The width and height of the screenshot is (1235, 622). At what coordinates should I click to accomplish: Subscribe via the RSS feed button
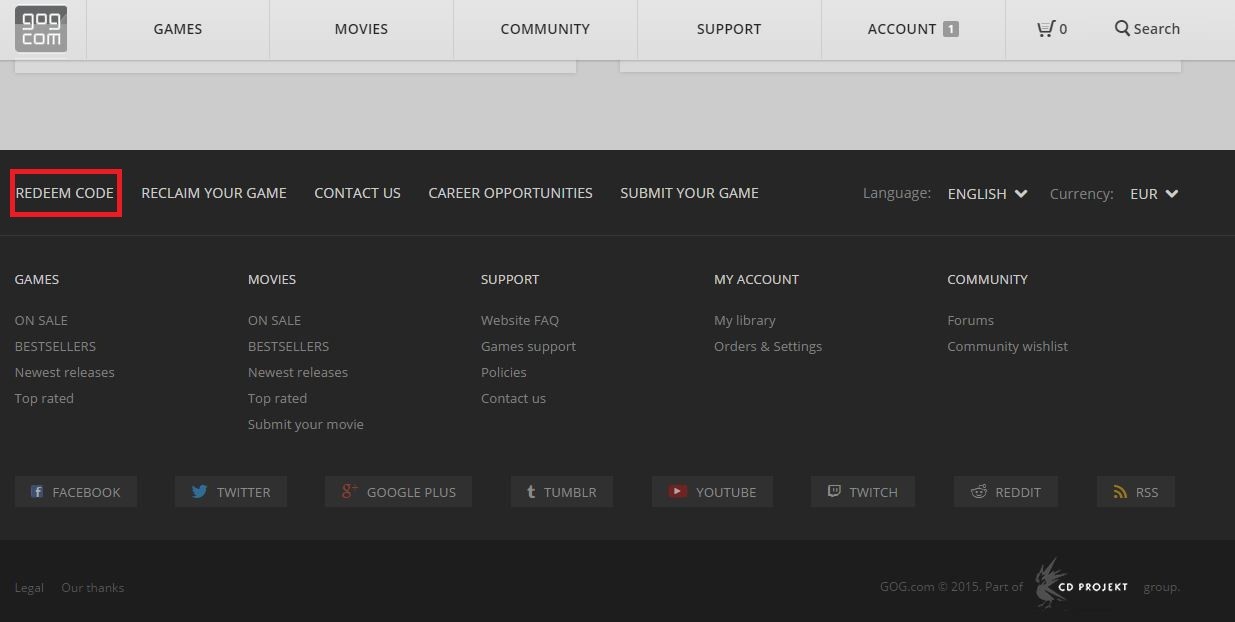1135,492
